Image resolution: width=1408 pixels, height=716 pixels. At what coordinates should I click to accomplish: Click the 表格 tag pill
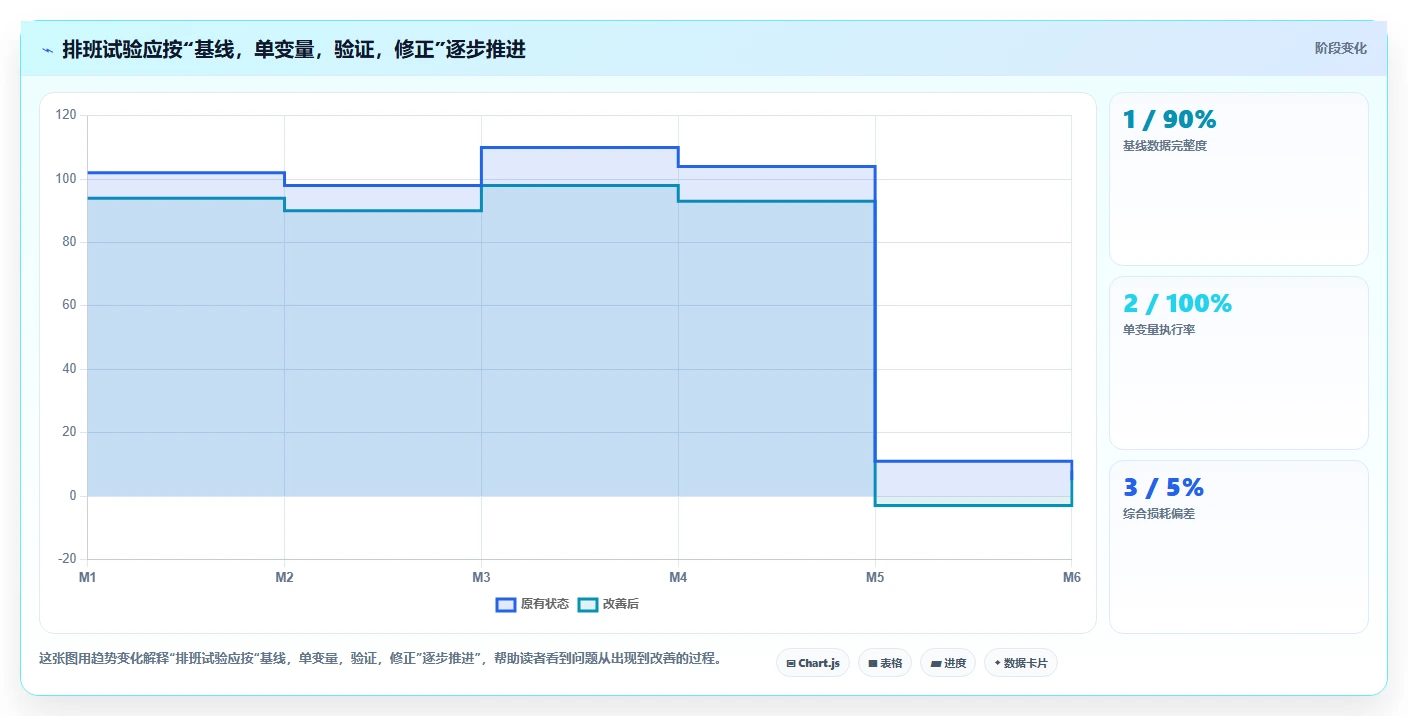point(885,663)
